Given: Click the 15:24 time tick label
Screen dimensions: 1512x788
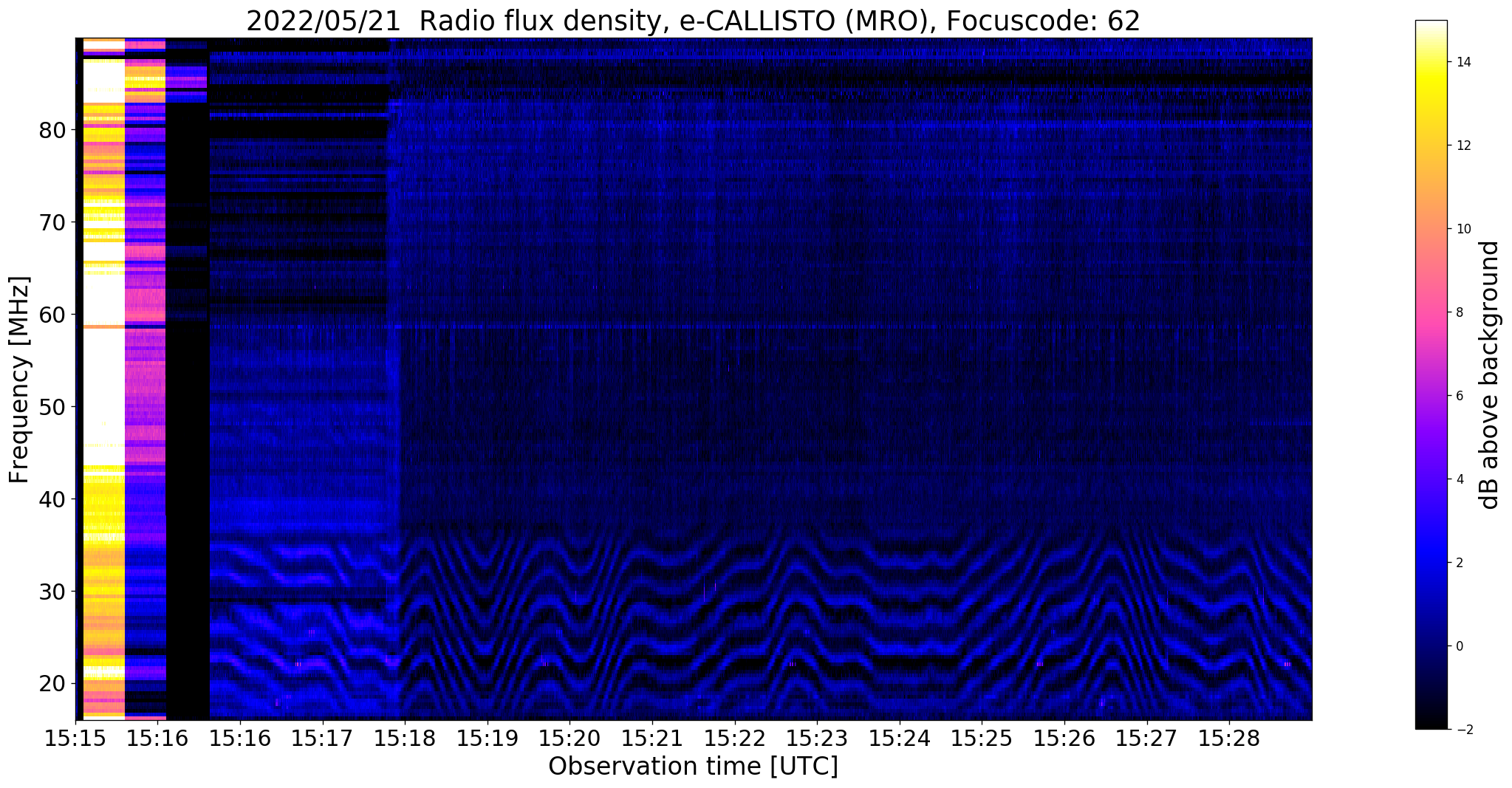Looking at the screenshot, I should click(899, 739).
